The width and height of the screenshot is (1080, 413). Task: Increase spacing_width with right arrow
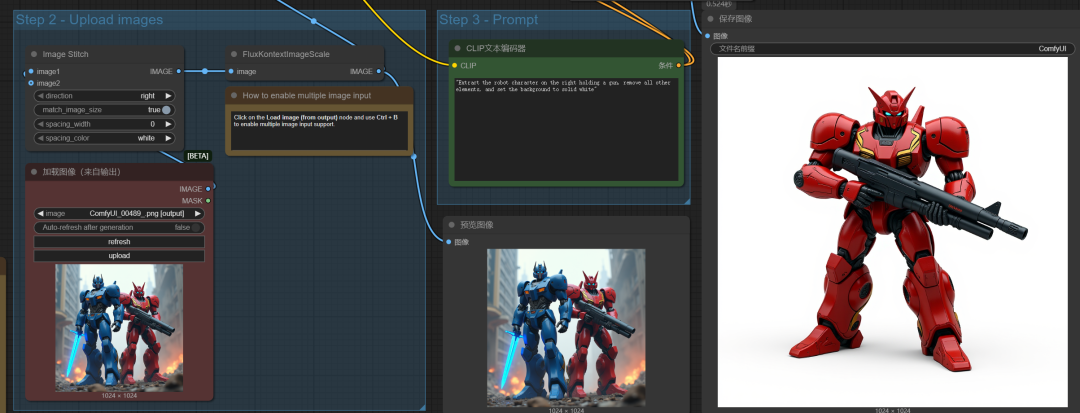pyautogui.click(x=167, y=125)
